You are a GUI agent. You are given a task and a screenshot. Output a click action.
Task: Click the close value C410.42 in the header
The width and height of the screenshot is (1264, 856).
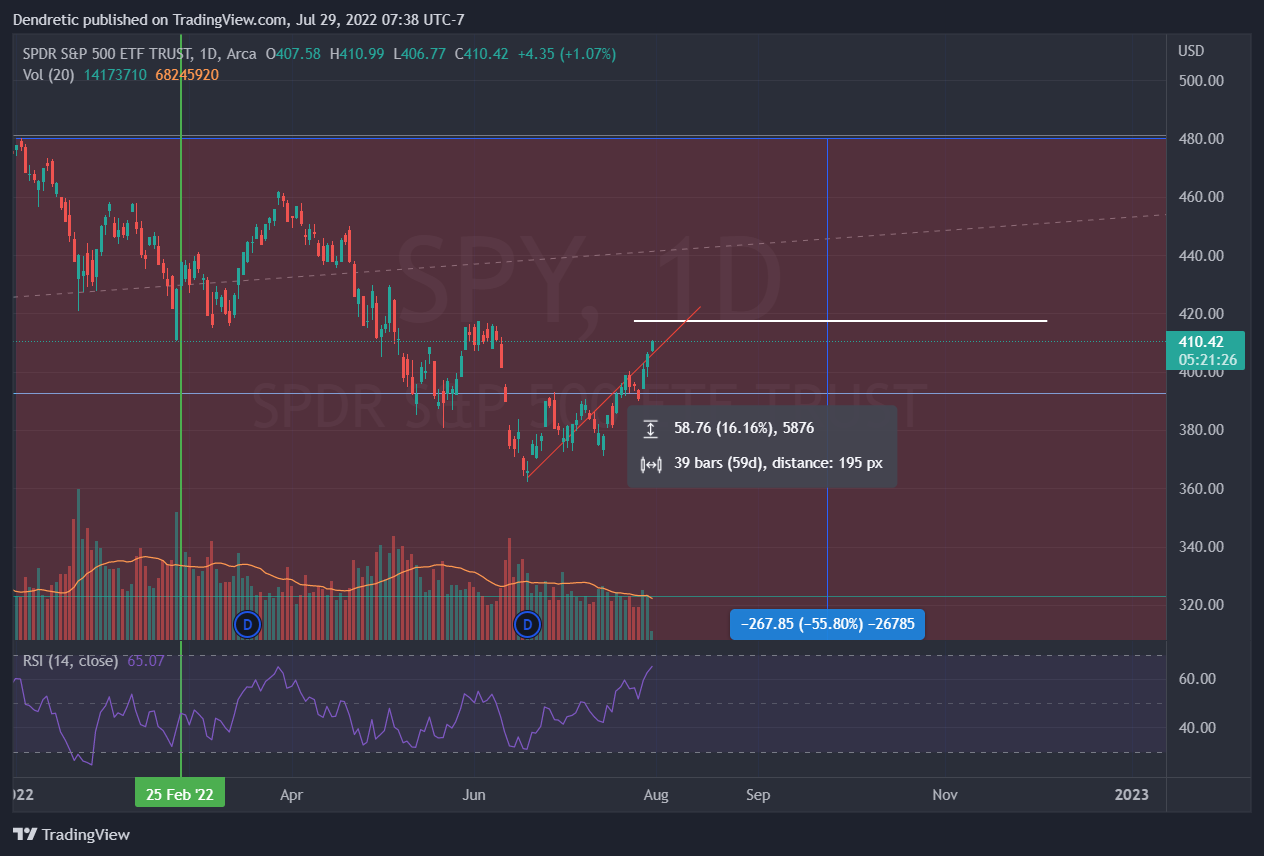(482, 53)
